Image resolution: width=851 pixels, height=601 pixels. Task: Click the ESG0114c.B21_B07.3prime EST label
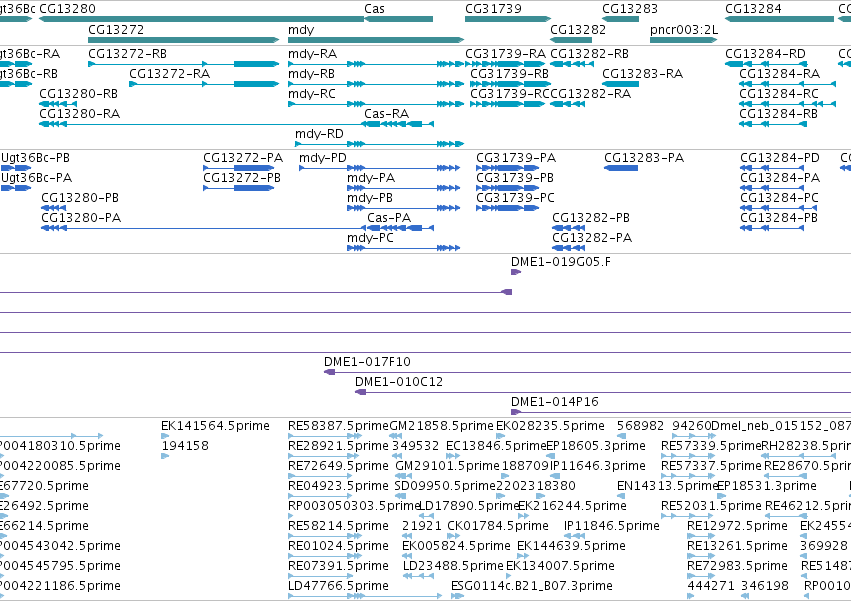click(532, 586)
